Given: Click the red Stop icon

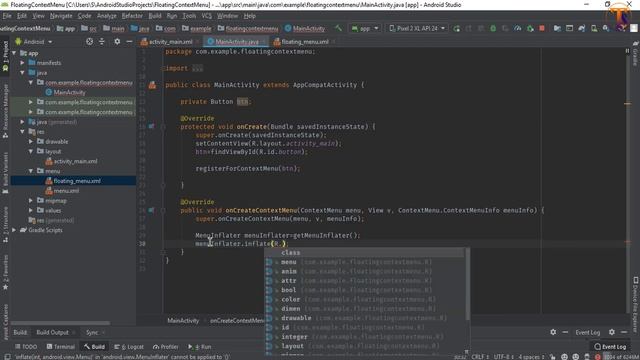Looking at the screenshot, I should point(542,29).
